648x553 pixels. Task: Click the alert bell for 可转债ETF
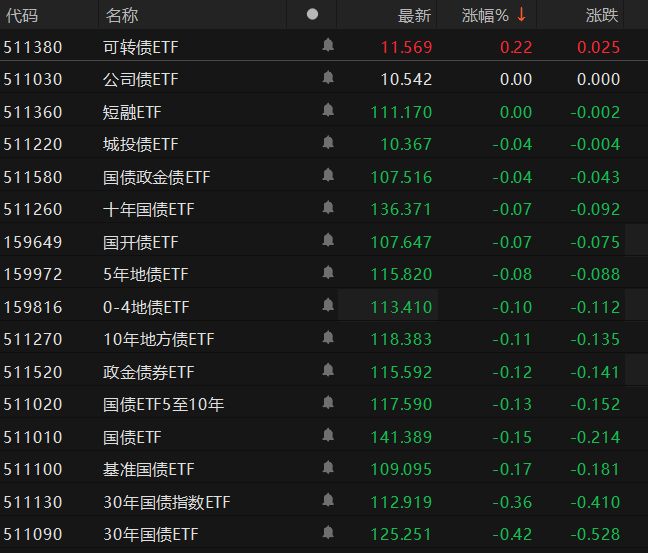pyautogui.click(x=328, y=46)
